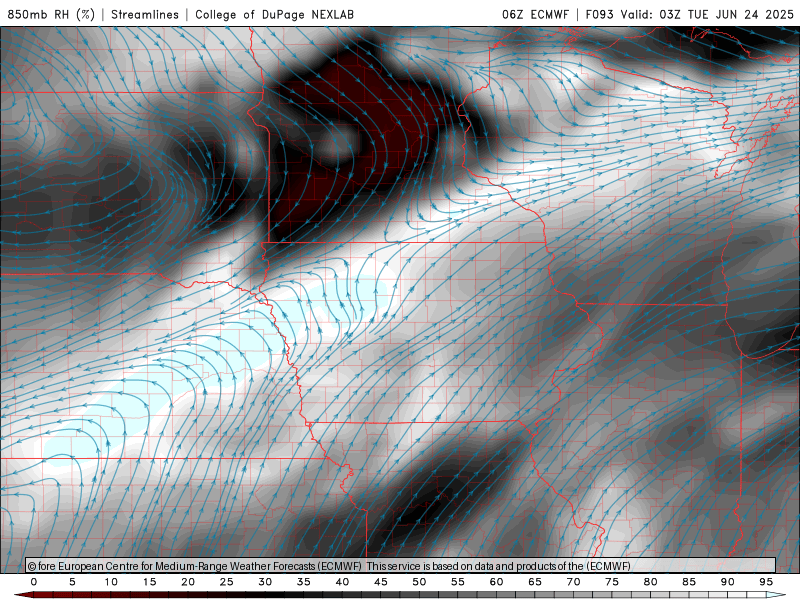Click "College of DuPage NEXLAB" header text

coord(274,14)
